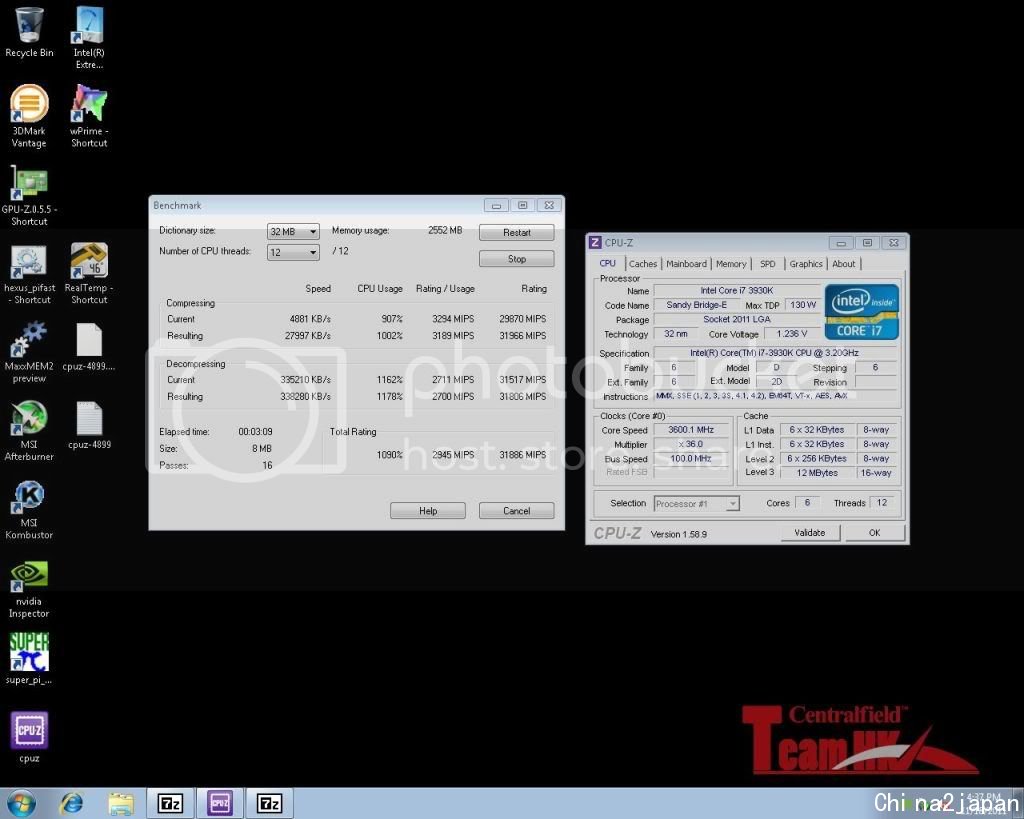Image resolution: width=1024 pixels, height=819 pixels.
Task: Select the wPrime shortcut icon
Action: (x=89, y=116)
